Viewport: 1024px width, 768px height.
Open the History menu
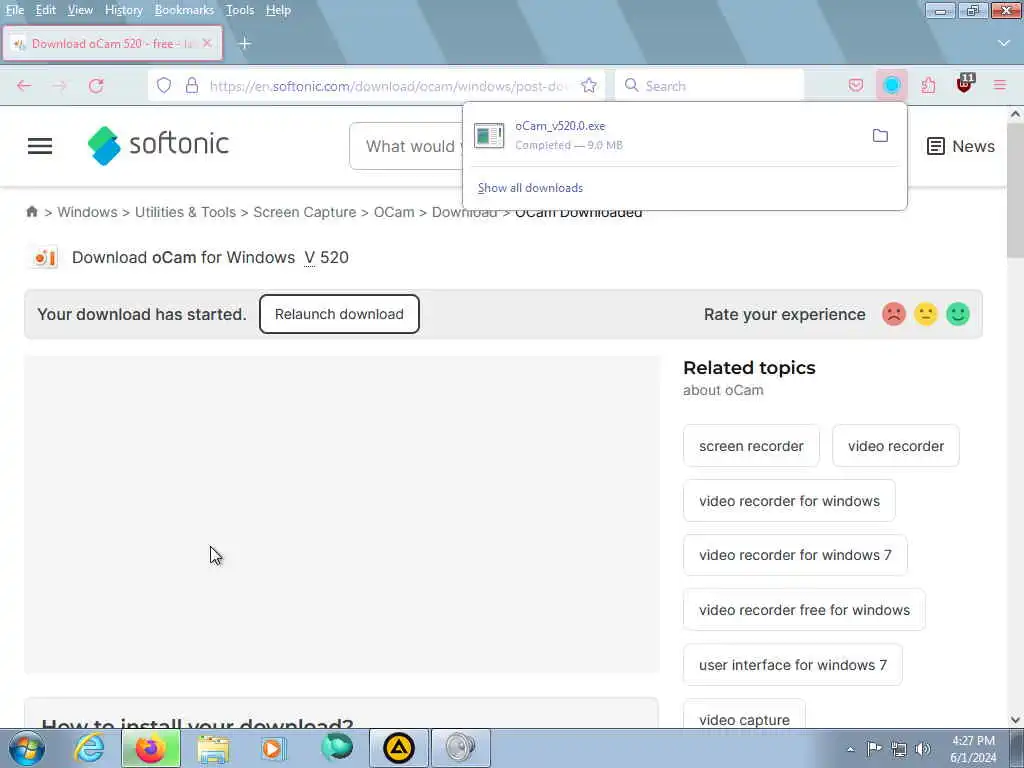click(123, 10)
